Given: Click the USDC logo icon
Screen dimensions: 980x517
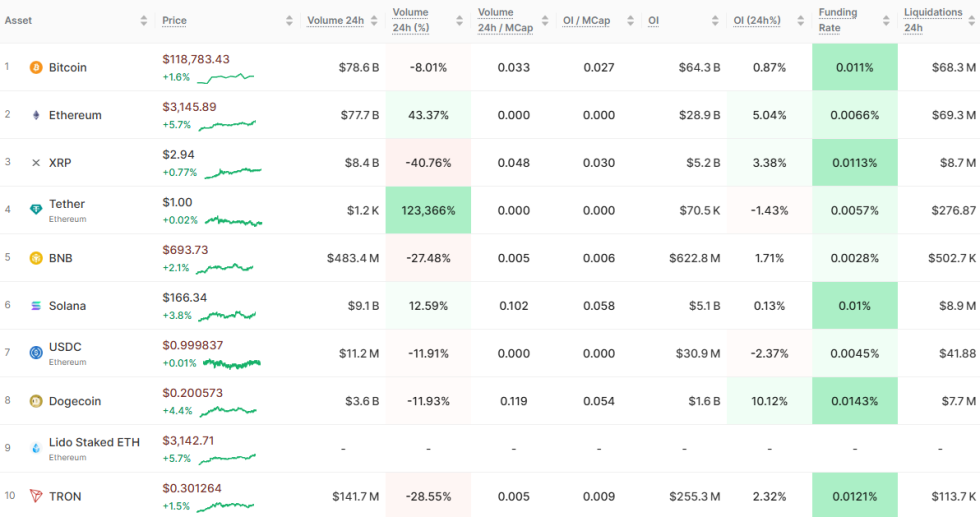Looking at the screenshot, I should [36, 353].
